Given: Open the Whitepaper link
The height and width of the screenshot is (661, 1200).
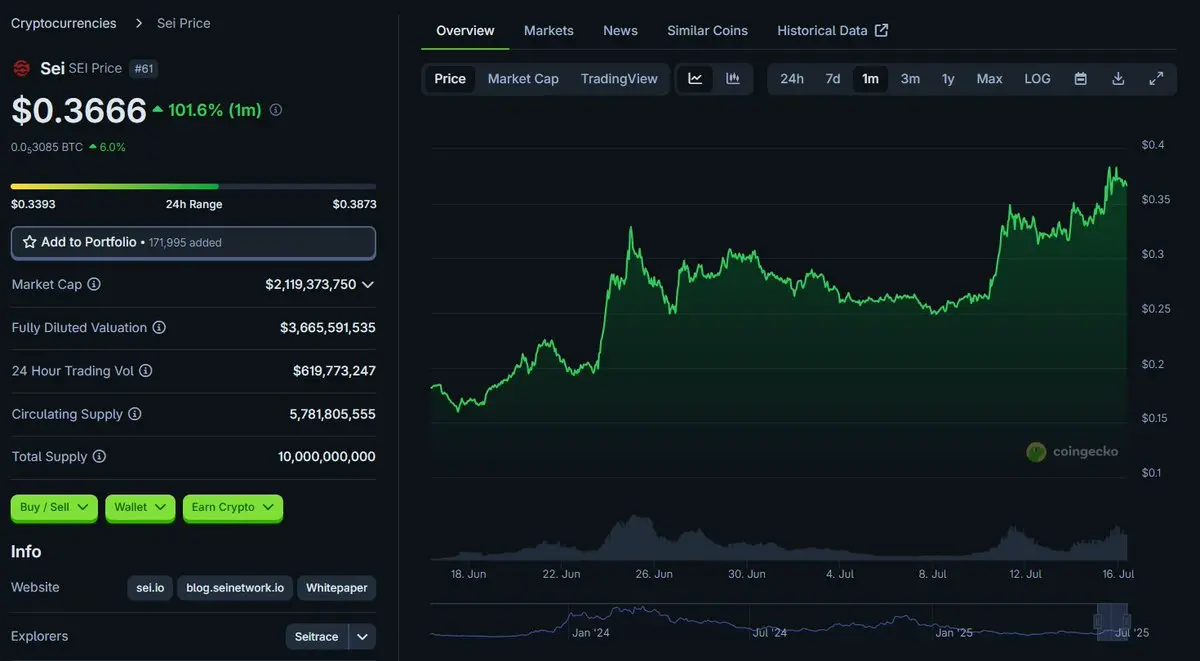Looking at the screenshot, I should [x=337, y=588].
